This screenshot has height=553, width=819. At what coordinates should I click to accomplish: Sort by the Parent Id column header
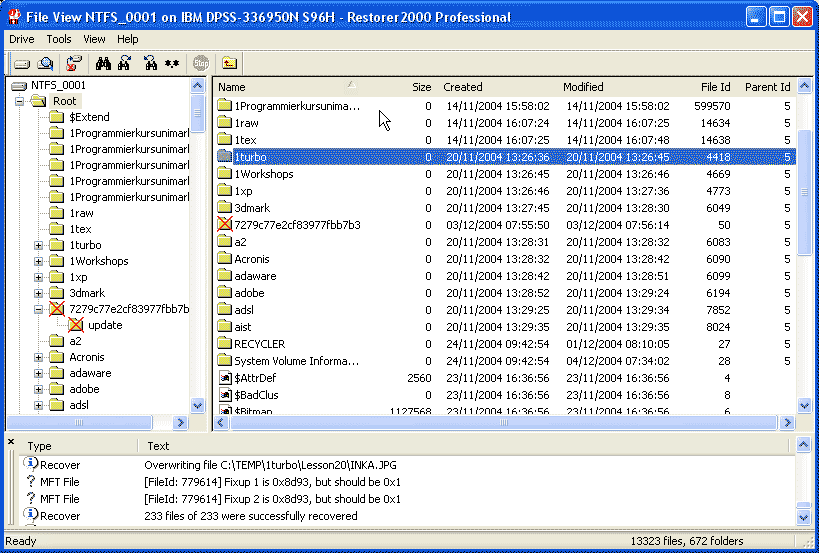point(766,87)
